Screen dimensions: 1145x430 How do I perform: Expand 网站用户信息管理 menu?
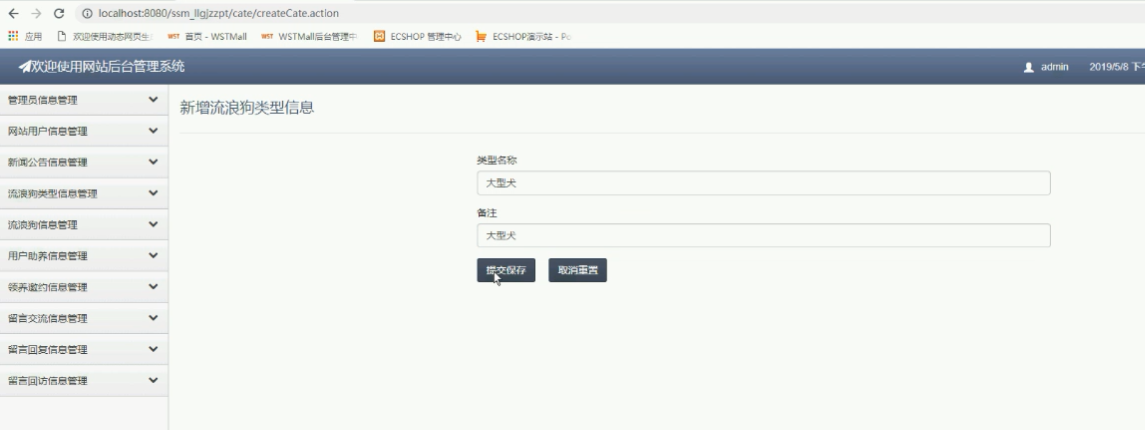84,131
